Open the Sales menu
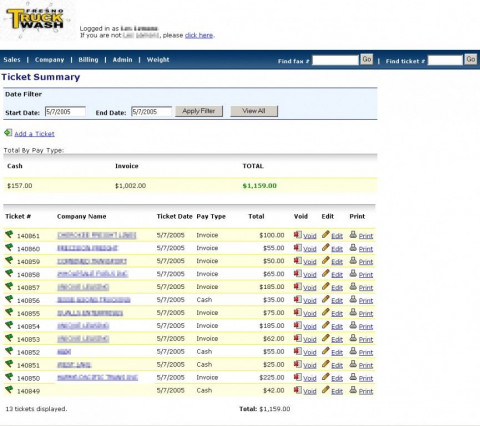 [12, 60]
